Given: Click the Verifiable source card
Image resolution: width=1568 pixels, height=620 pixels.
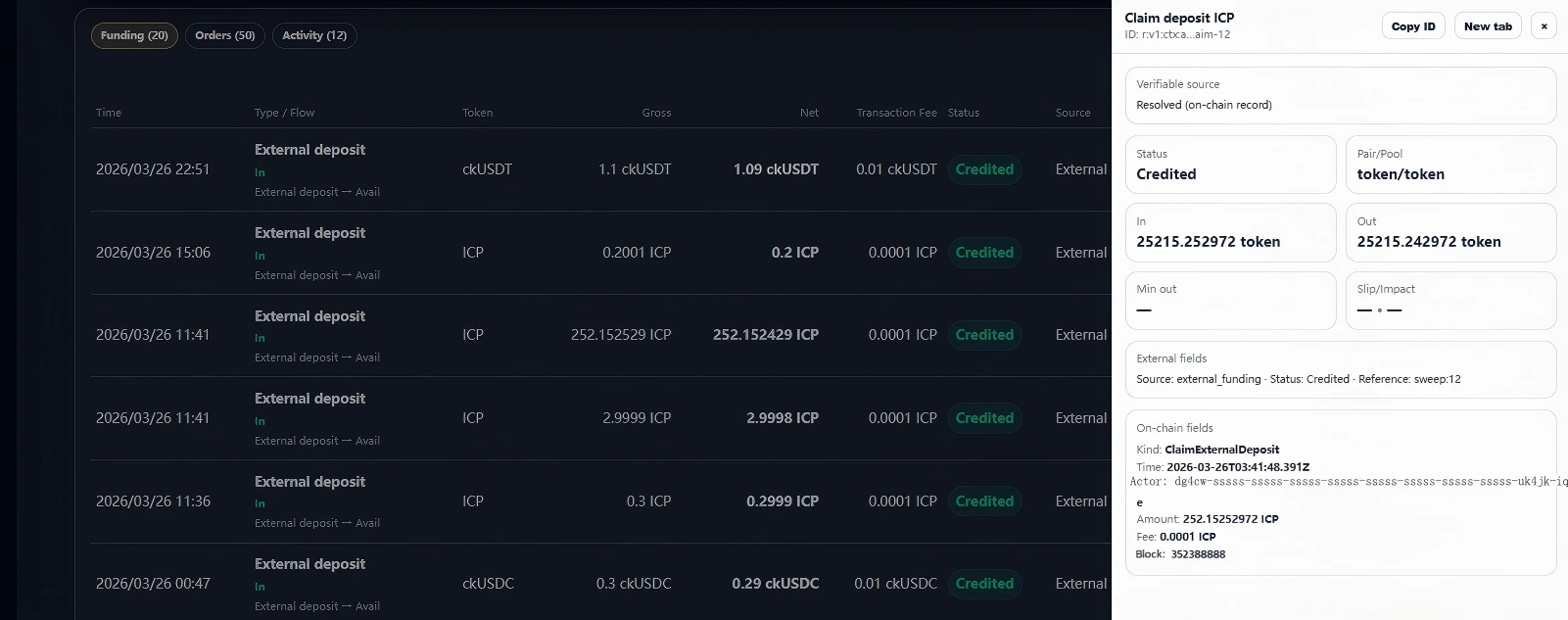Looking at the screenshot, I should click(x=1340, y=95).
